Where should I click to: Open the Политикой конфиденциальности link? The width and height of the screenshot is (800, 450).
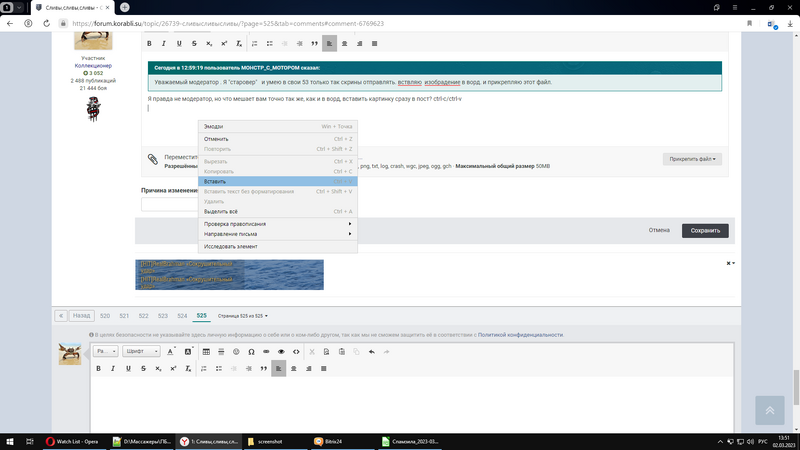(520, 335)
